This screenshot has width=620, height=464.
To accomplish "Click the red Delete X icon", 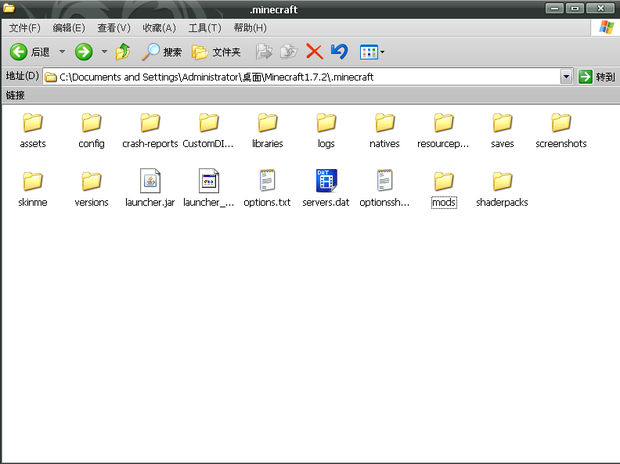I will [314, 51].
